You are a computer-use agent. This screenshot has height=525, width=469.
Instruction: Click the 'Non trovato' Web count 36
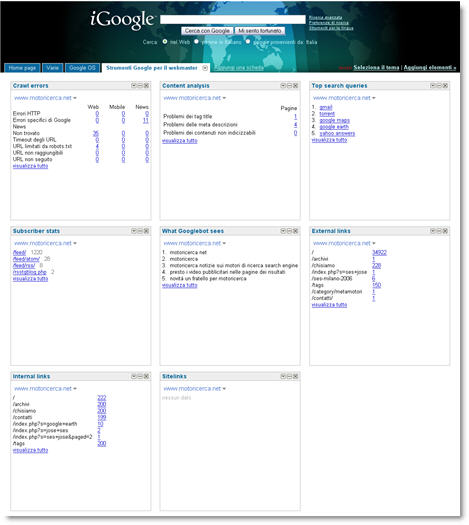(96, 133)
